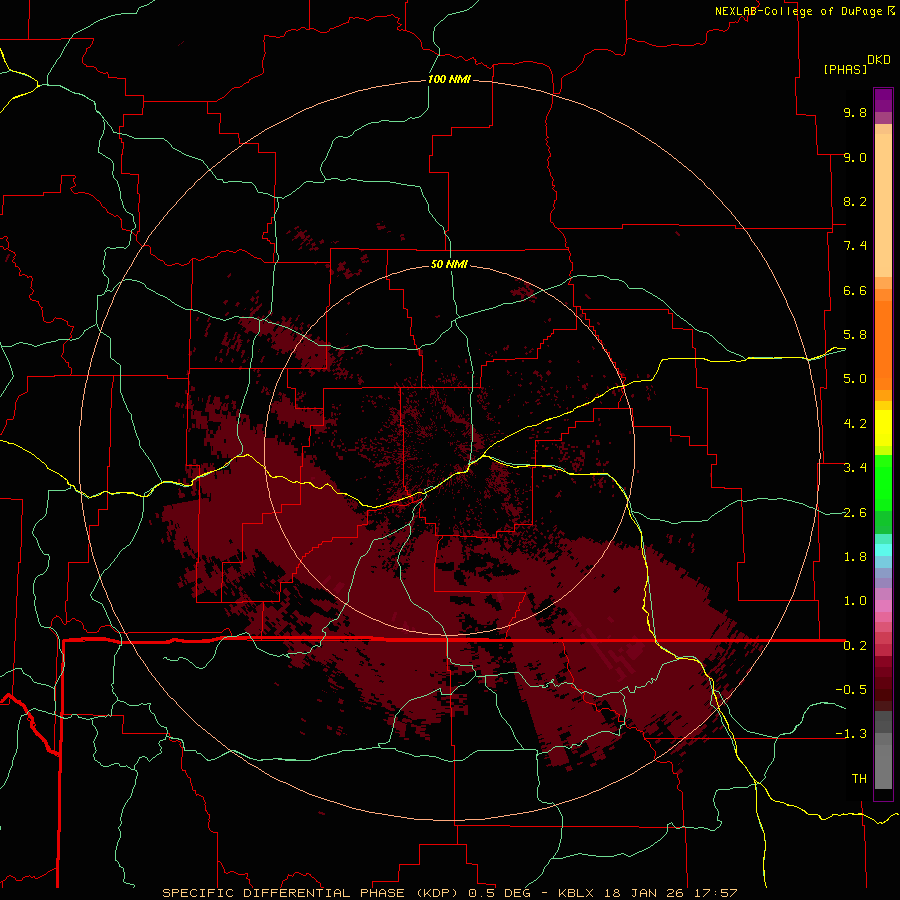Click the 5.8 scale value
Screen dimensions: 900x900
point(855,335)
